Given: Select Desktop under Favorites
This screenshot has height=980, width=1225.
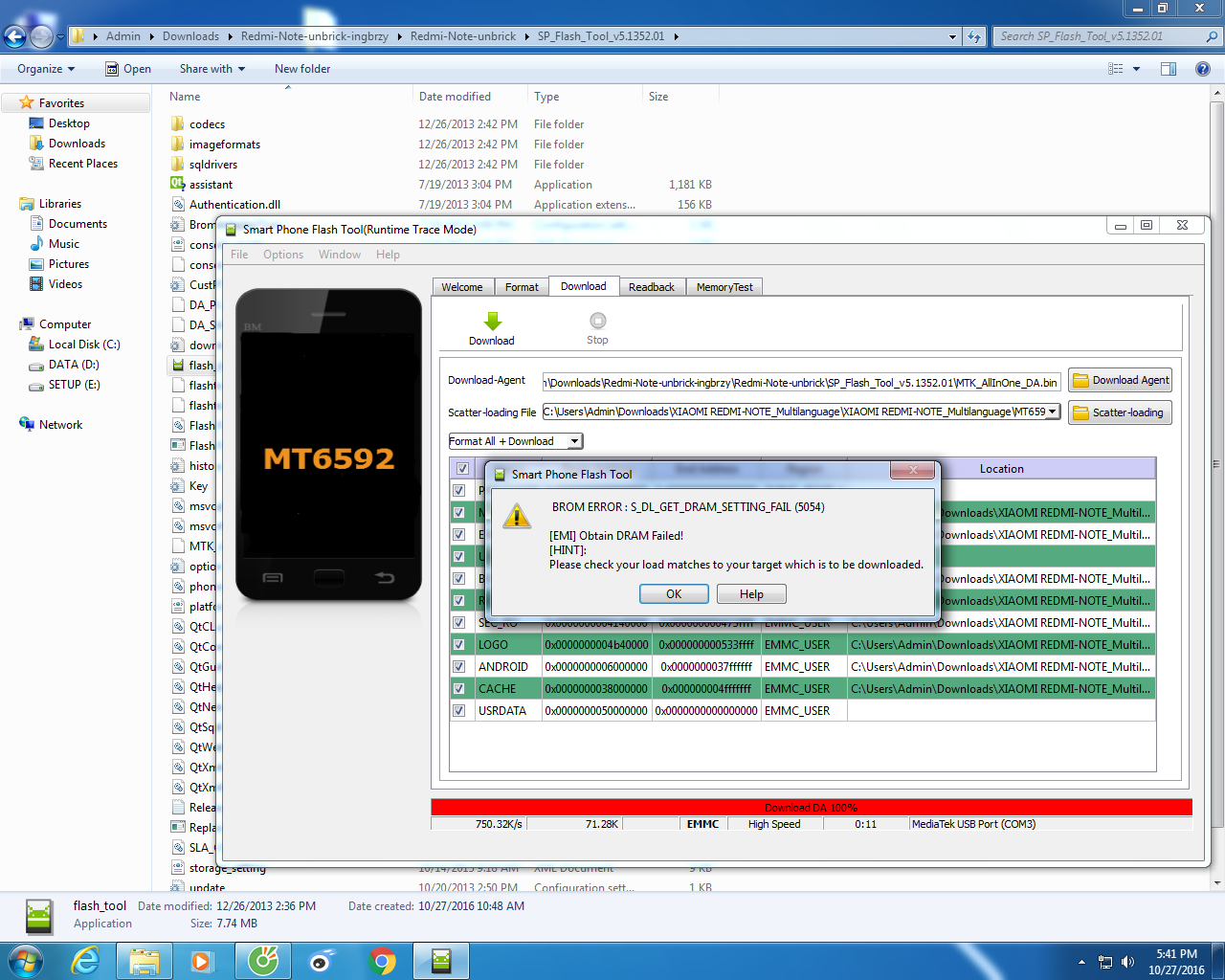Looking at the screenshot, I should tap(69, 123).
